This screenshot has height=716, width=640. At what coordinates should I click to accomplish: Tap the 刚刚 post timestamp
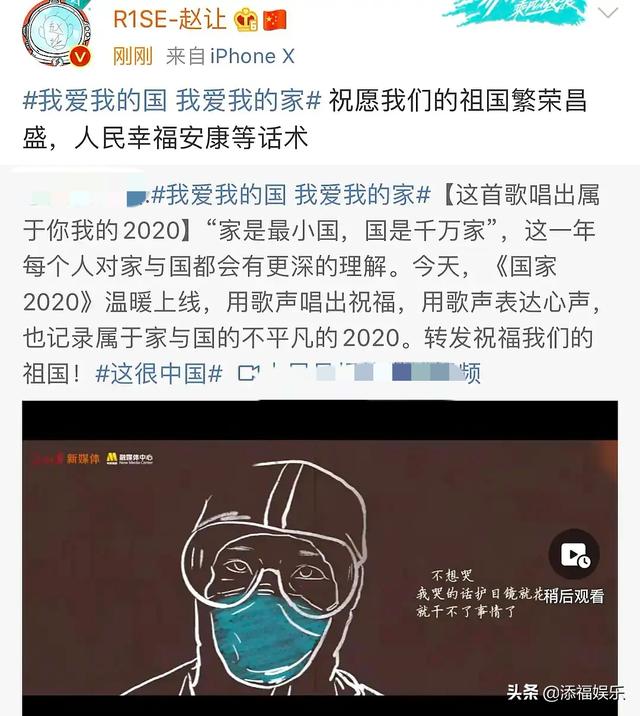click(x=133, y=57)
